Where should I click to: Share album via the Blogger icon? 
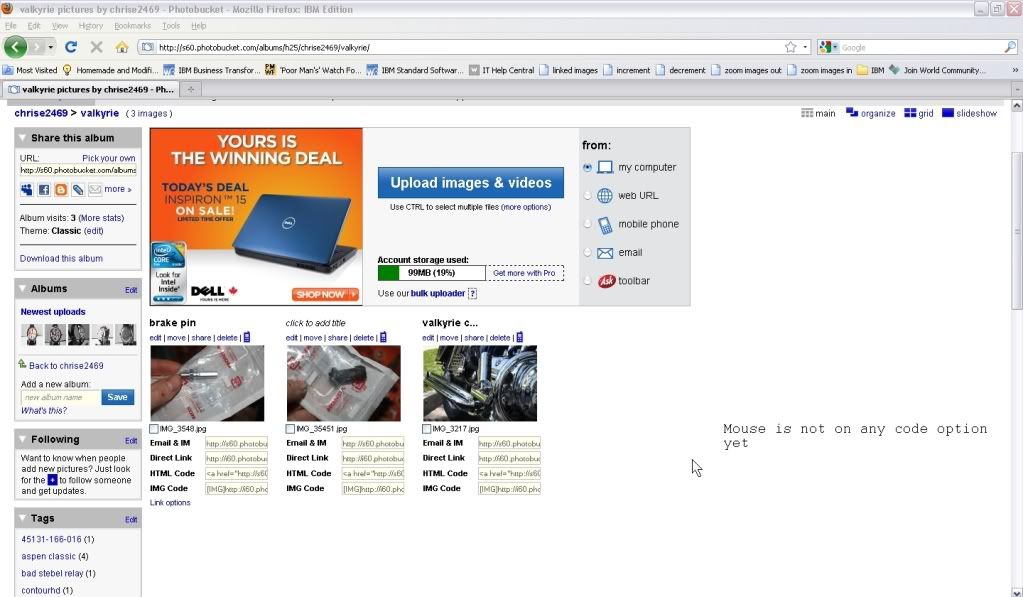61,189
